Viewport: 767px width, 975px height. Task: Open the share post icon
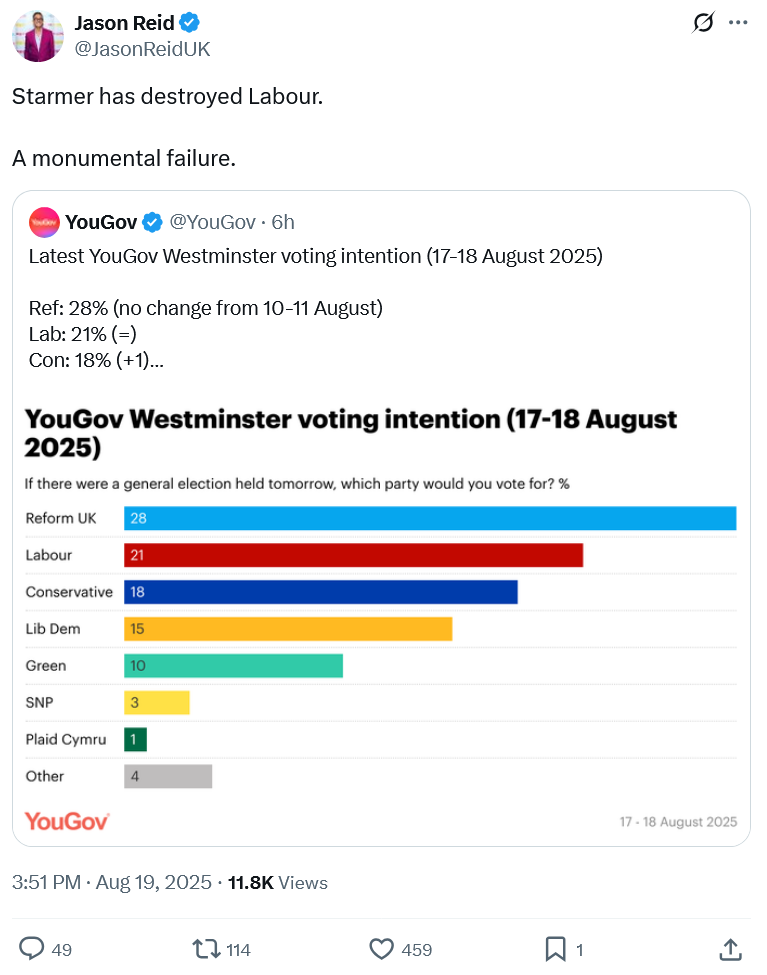[731, 948]
